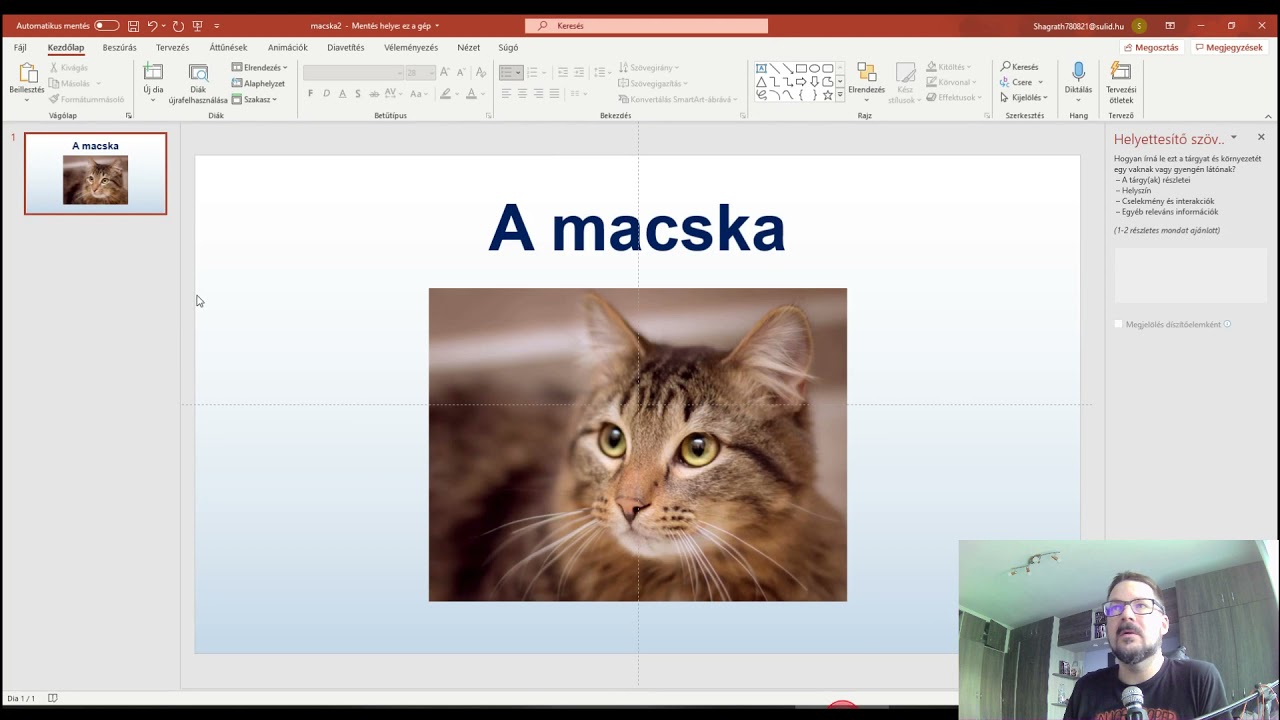
Task: Check the Megjelölés díszítőelemként checkbox
Action: tap(1119, 324)
